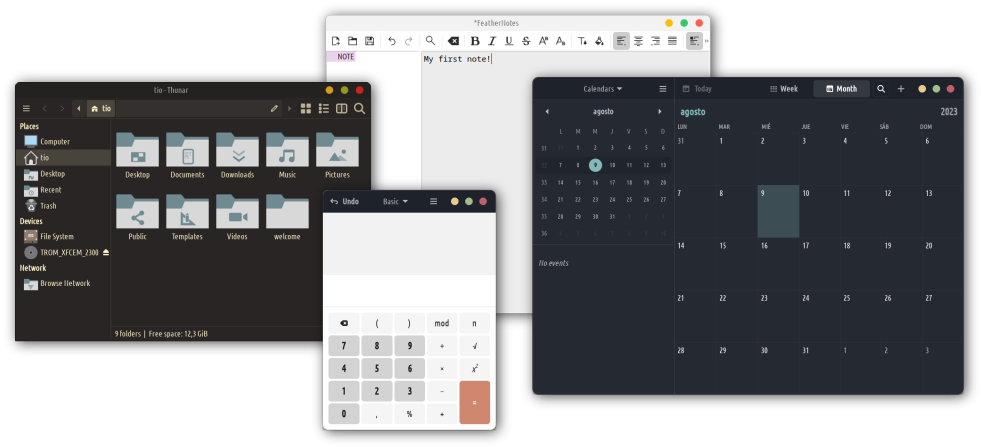This screenshot has width=981, height=447.
Task: Click the Save icon in FeatherNotes toolbar
Action: [369, 41]
